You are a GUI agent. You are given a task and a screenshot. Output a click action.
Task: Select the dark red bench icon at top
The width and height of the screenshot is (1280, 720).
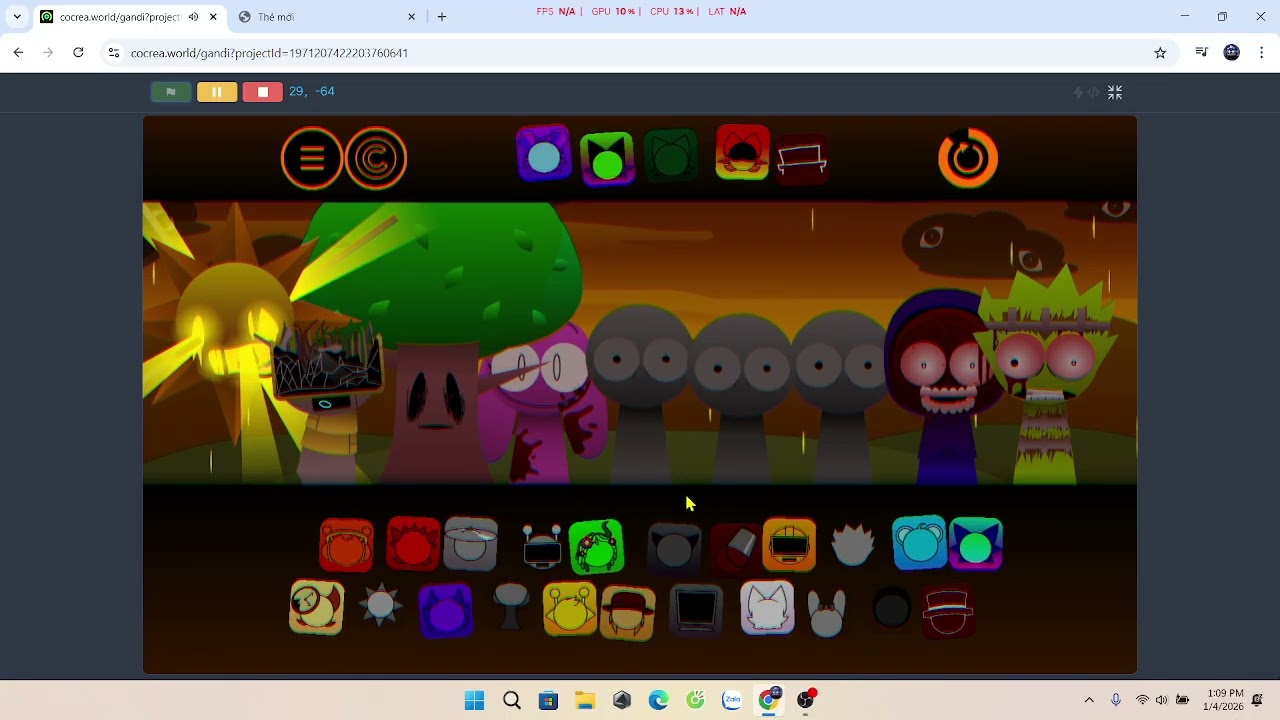tap(802, 159)
